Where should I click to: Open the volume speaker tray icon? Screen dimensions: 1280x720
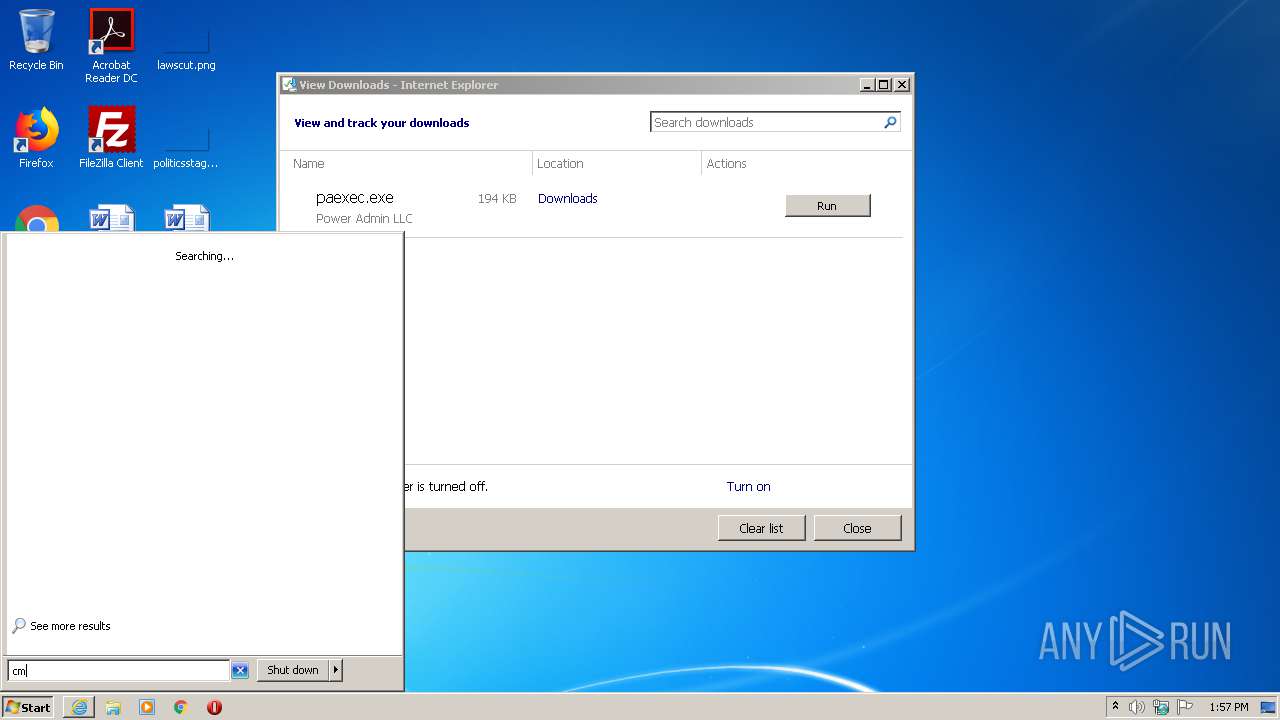click(1137, 707)
